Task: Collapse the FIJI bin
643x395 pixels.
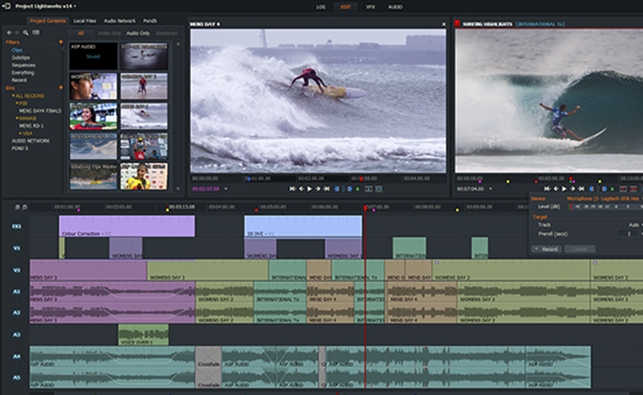Action: tap(17, 103)
